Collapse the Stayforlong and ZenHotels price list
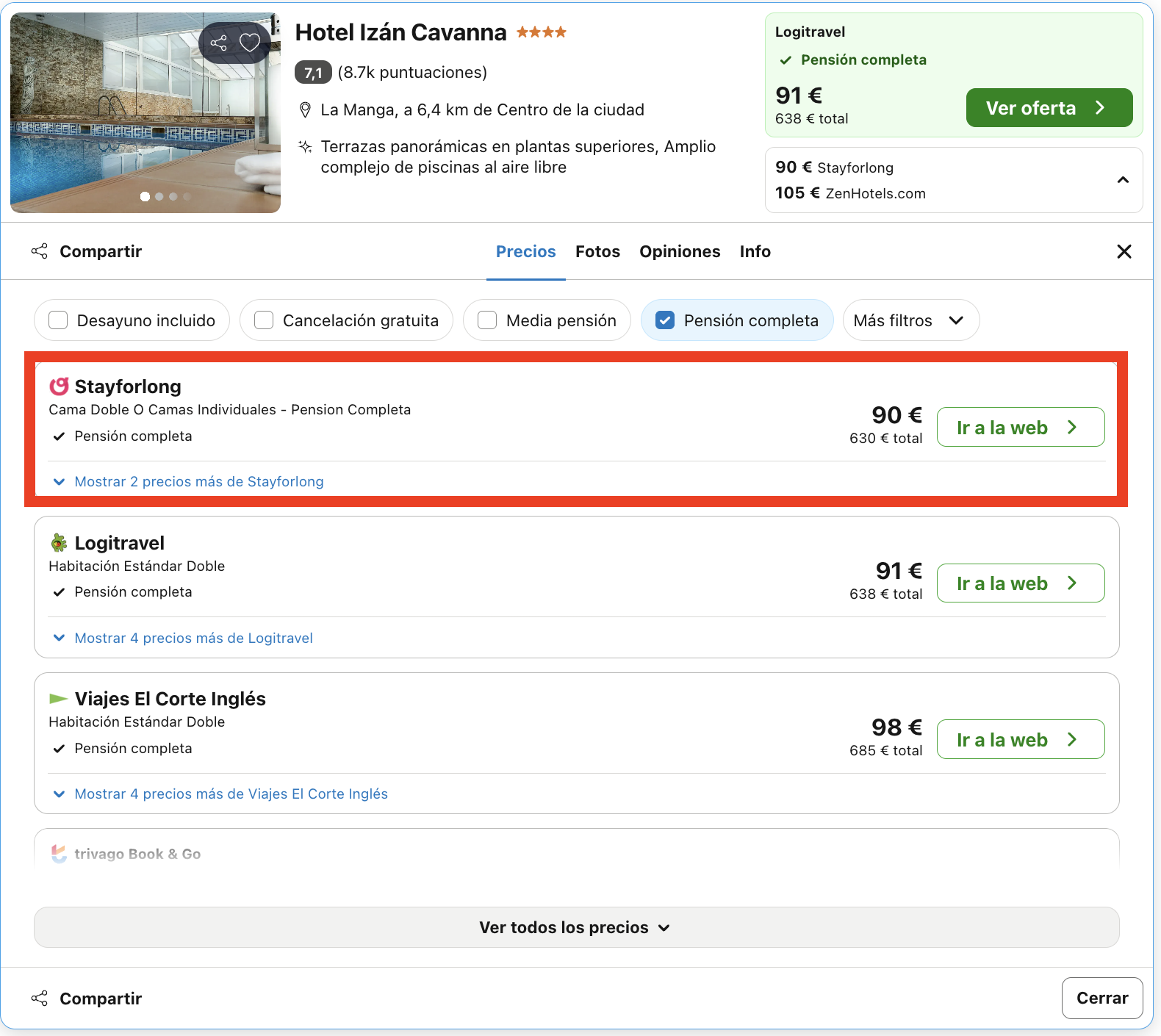The height and width of the screenshot is (1036, 1161). pyautogui.click(x=1123, y=180)
